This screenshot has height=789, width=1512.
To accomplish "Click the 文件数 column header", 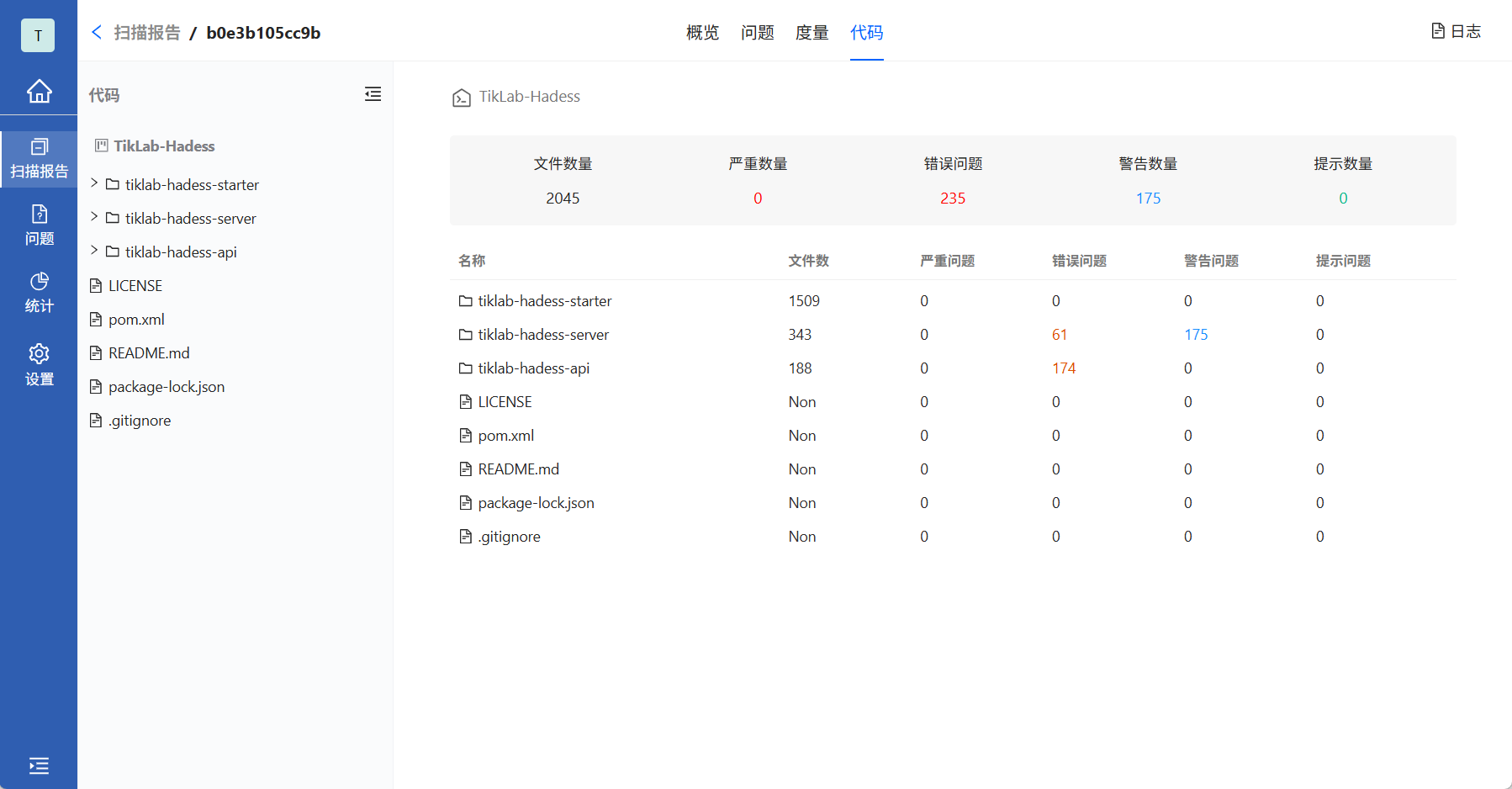I will [808, 261].
